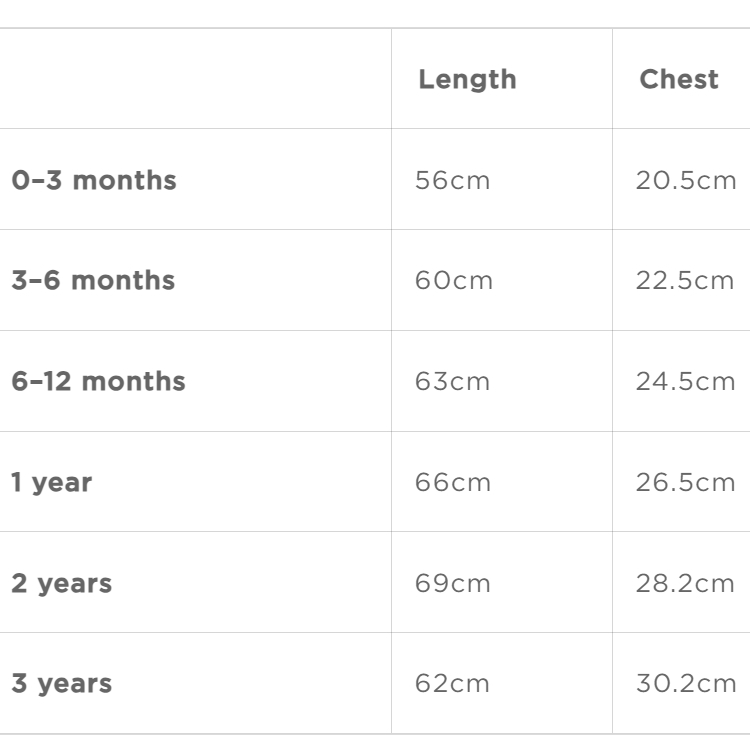Click the 22.5cm chest cell
The image size is (750, 750).
pos(685,281)
